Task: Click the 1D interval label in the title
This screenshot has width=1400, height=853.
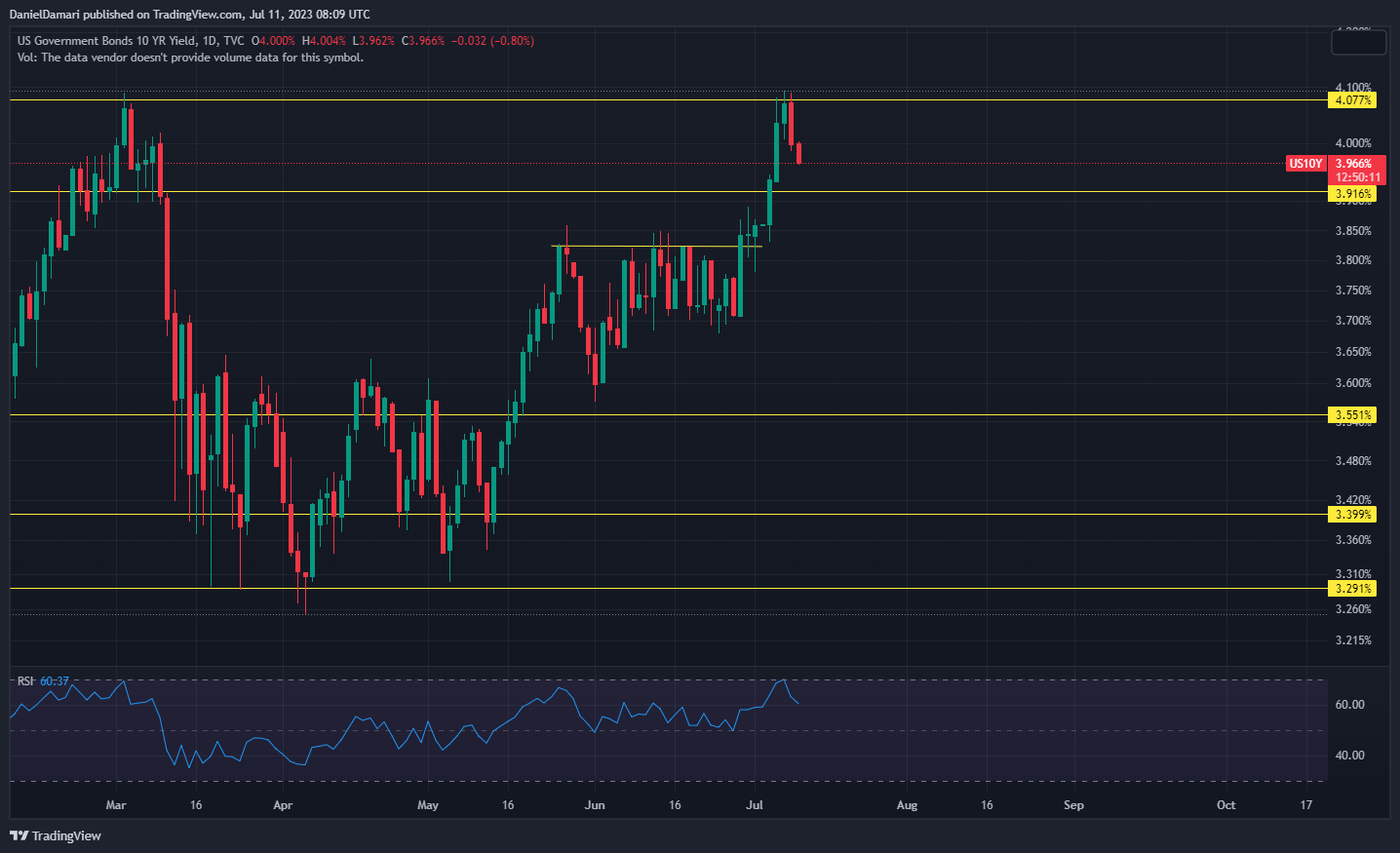Action: point(209,41)
